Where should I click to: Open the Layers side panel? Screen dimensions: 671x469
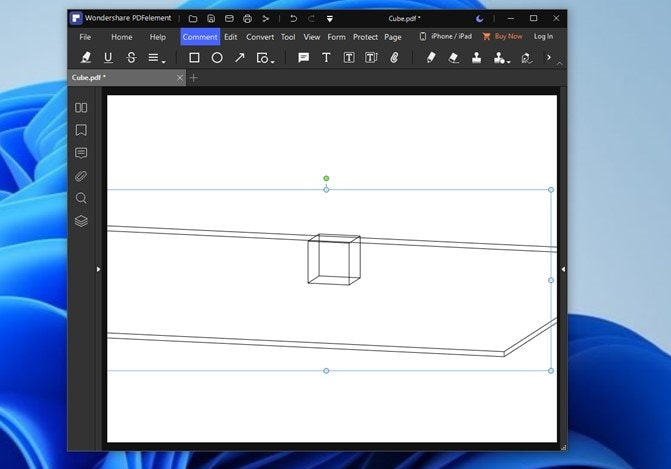click(81, 221)
